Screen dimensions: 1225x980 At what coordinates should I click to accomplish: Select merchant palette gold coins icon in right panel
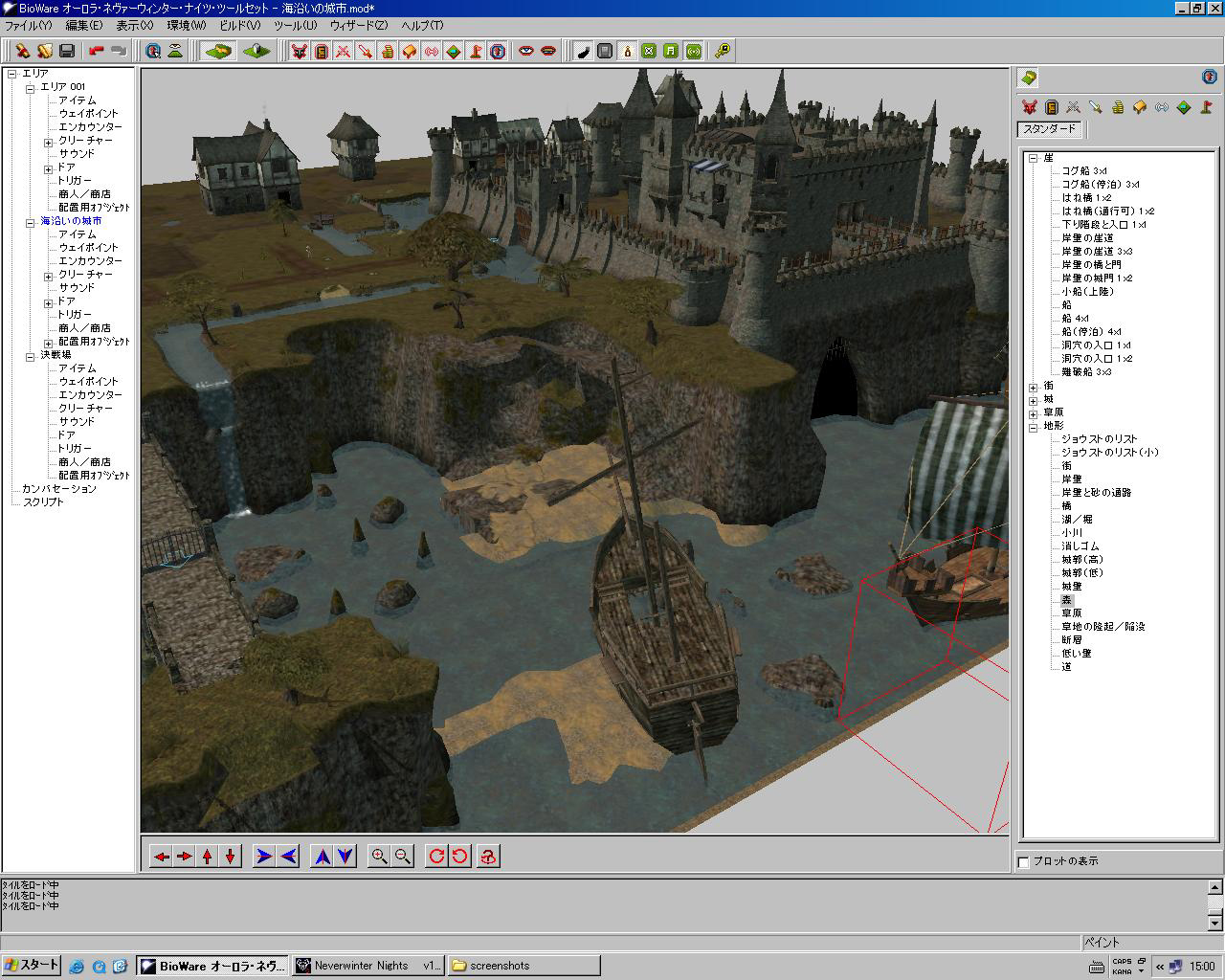(x=1117, y=107)
